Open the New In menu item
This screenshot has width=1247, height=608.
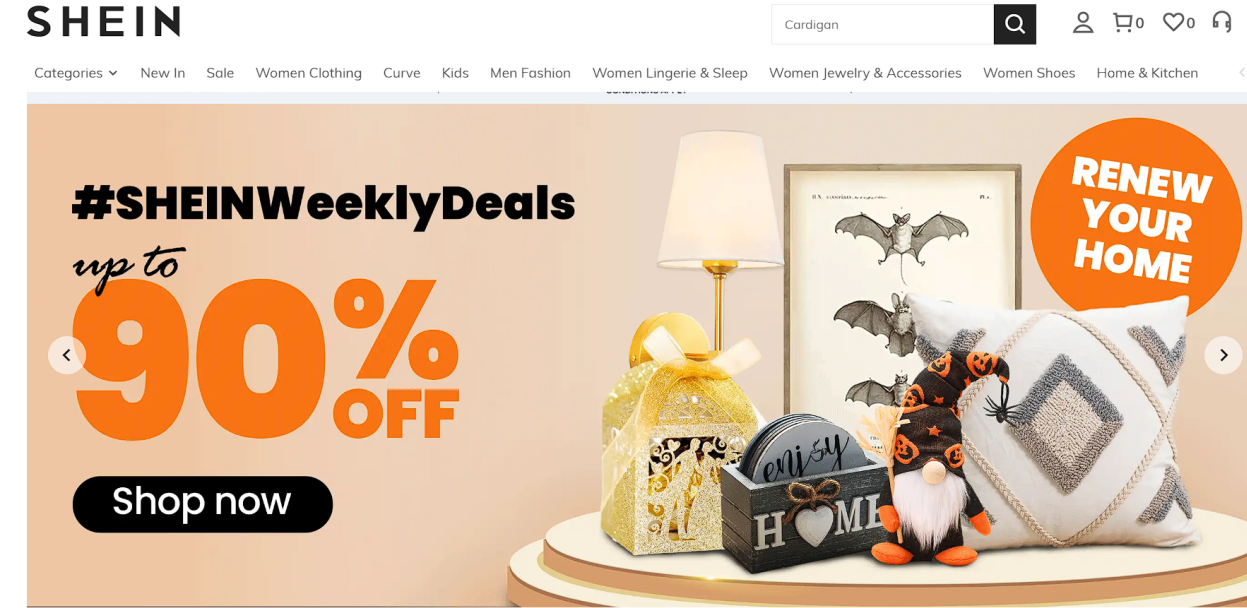point(163,73)
